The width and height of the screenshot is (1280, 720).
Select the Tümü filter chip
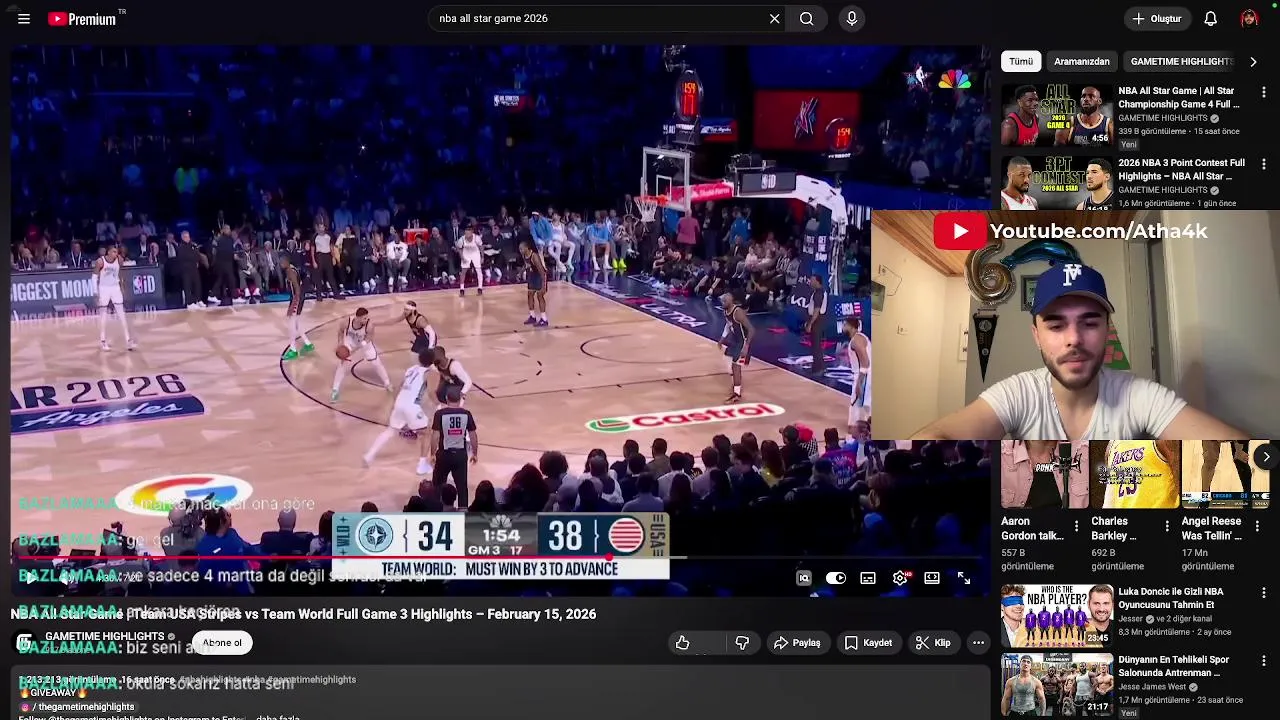tap(1020, 61)
